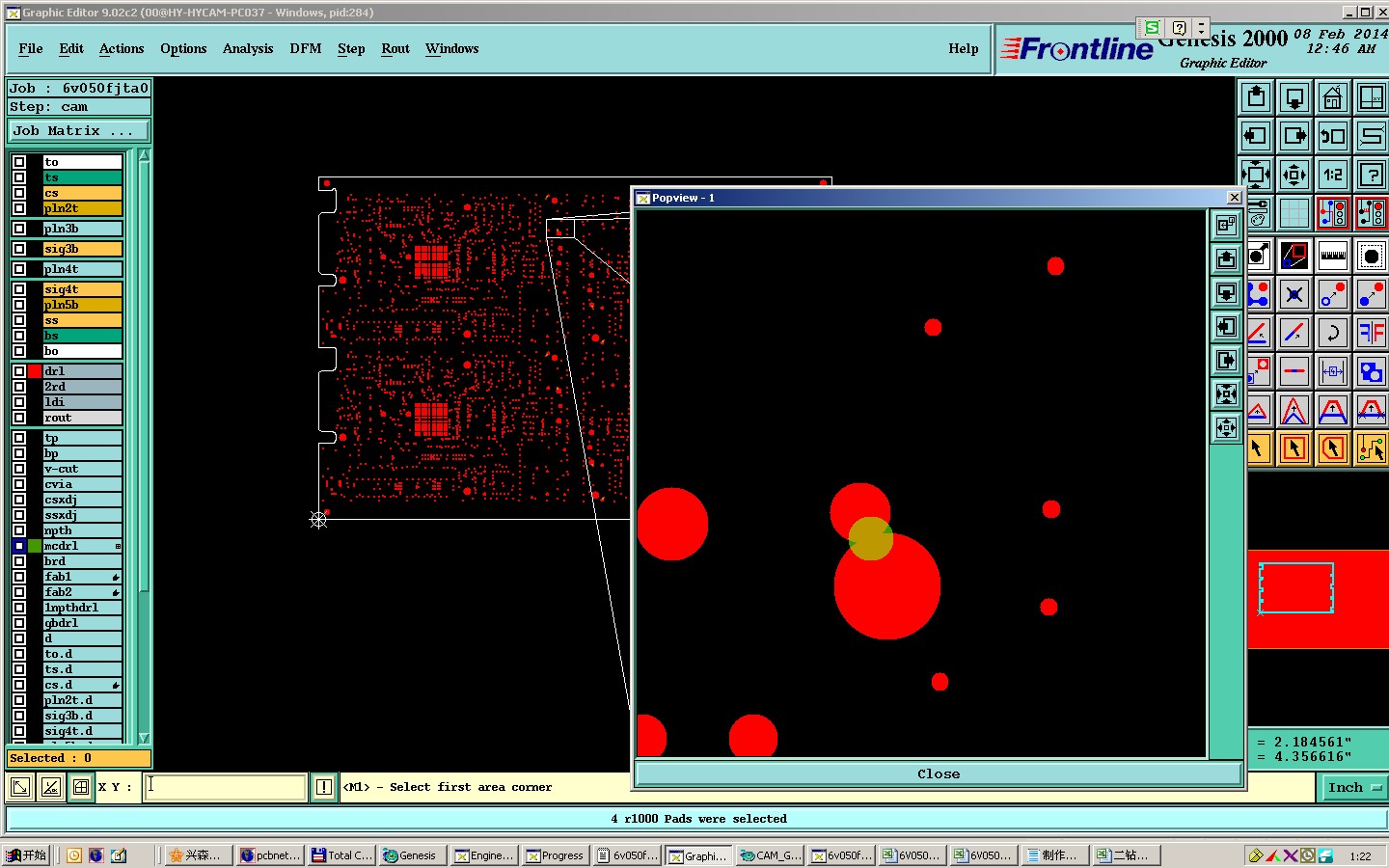This screenshot has width=1389, height=868.
Task: Click the mcdrl layer green color swatch
Action: [35, 546]
